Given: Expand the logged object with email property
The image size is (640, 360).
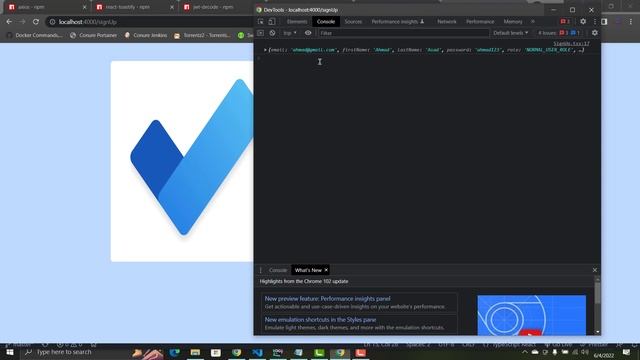Looking at the screenshot, I should coord(265,50).
